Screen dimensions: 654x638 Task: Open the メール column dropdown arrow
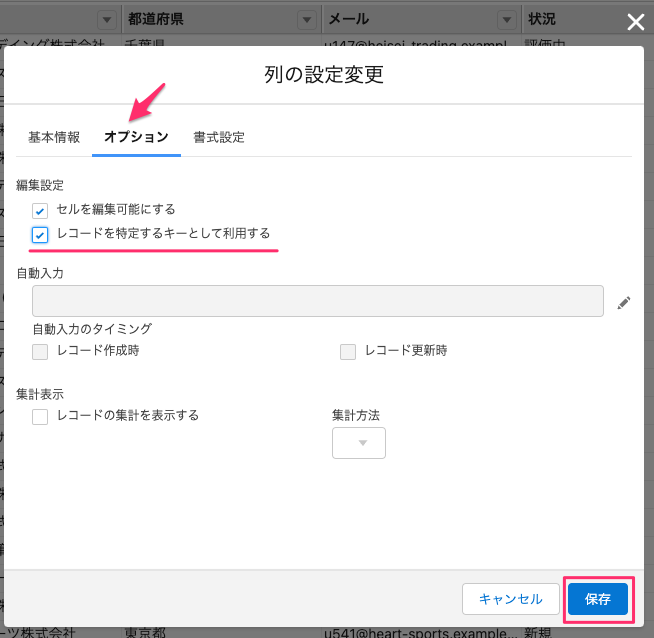pos(507,20)
